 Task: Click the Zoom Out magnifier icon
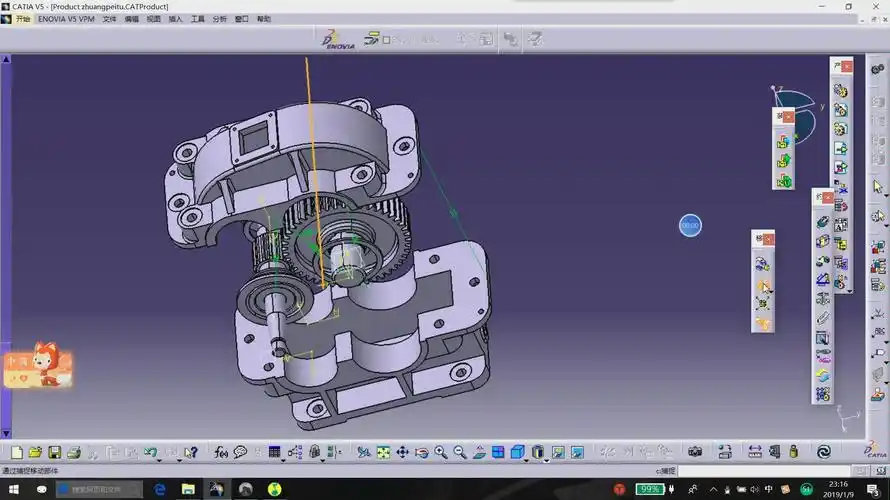(460, 453)
